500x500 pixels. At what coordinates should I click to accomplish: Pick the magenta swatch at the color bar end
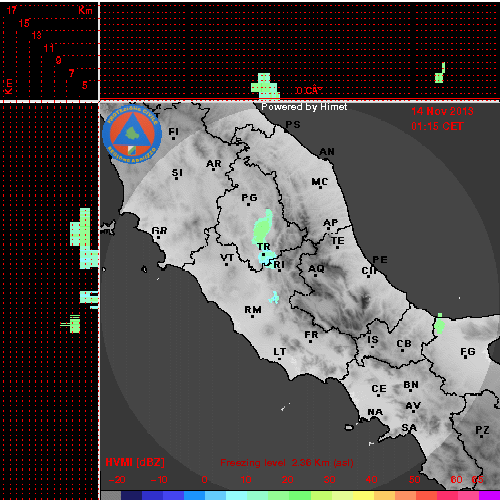pyautogui.click(x=489, y=495)
